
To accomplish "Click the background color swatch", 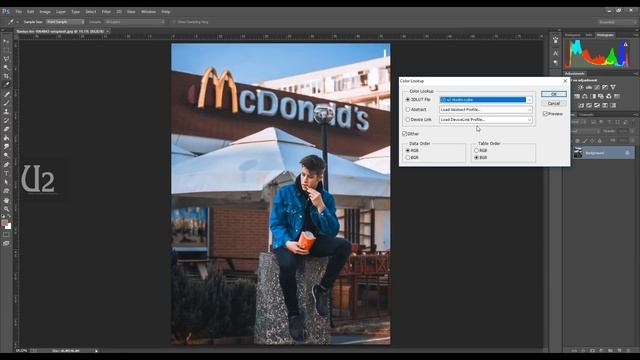I will pos(8,226).
